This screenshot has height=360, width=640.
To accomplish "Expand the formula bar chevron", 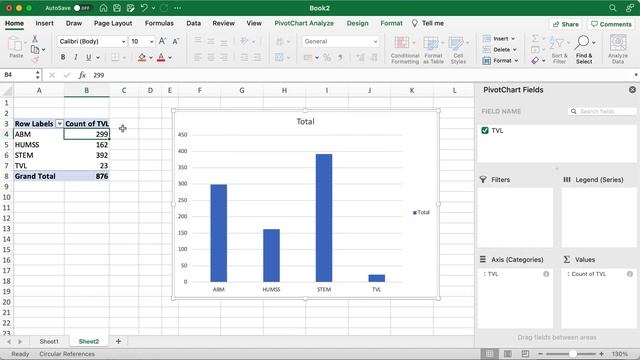I will (636, 75).
